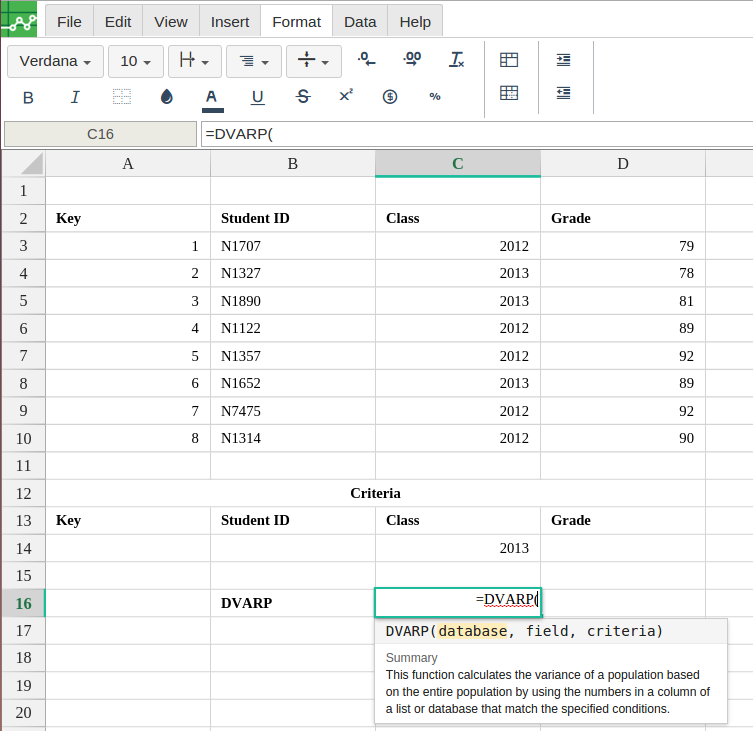The image size is (753, 731).
Task: Click the superscript icon
Action: pos(346,97)
